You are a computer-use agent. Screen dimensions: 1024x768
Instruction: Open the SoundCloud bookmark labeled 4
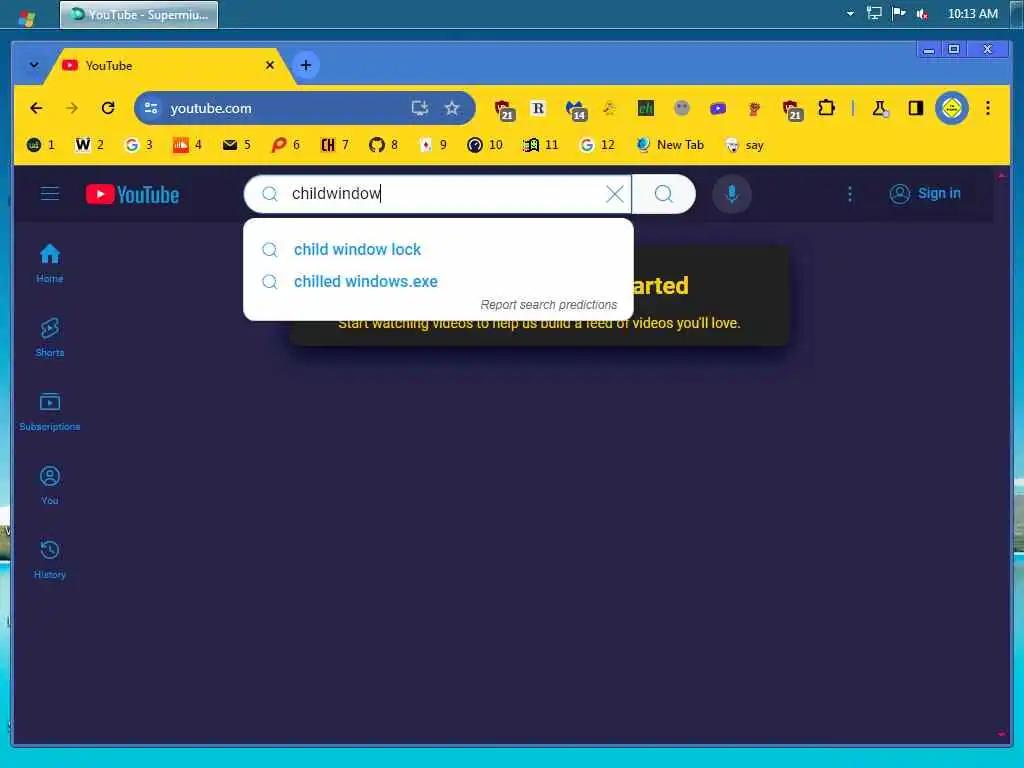187,145
